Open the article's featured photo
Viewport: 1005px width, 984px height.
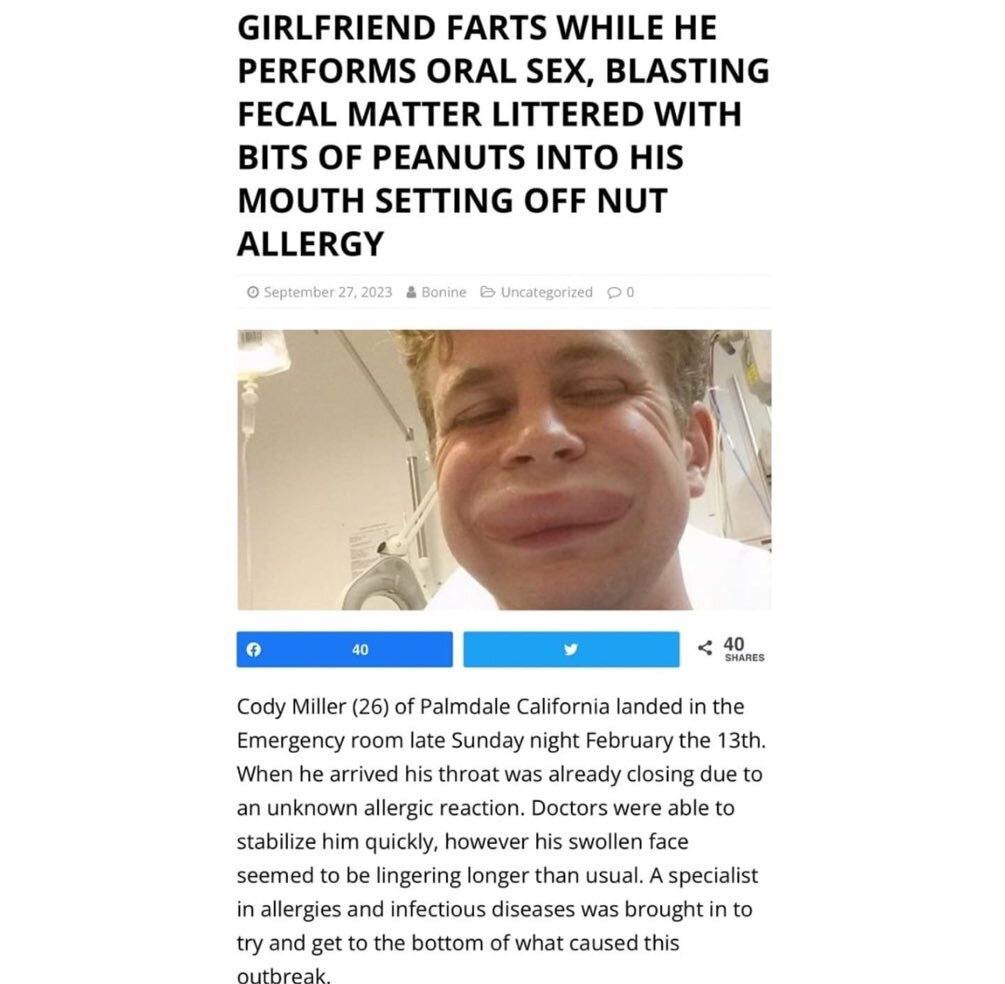(504, 470)
